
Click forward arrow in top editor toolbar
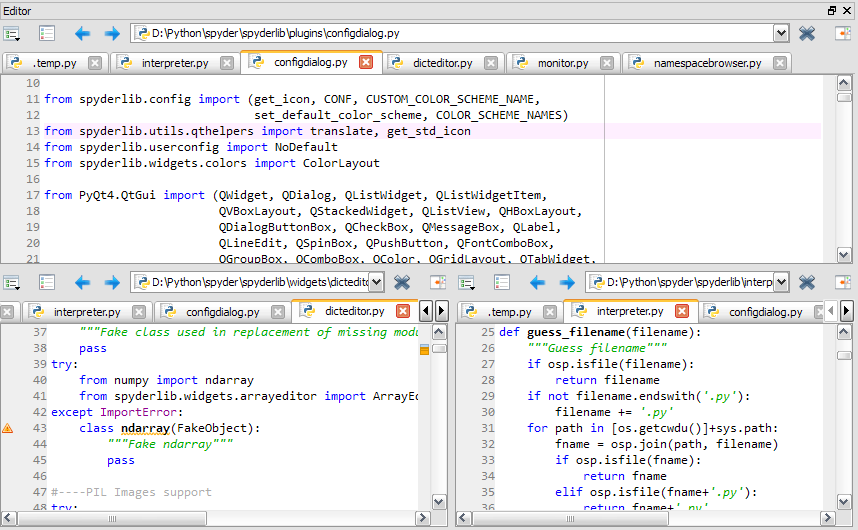pos(112,34)
